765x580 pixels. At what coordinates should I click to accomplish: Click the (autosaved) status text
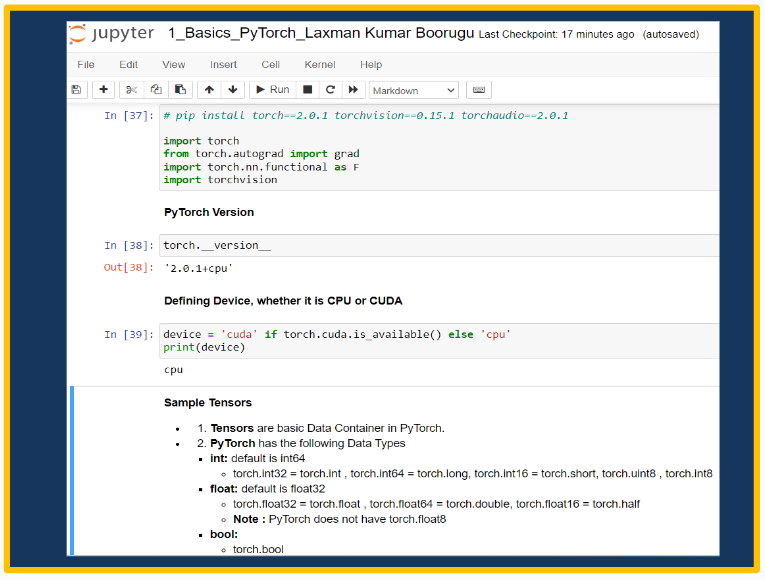671,35
